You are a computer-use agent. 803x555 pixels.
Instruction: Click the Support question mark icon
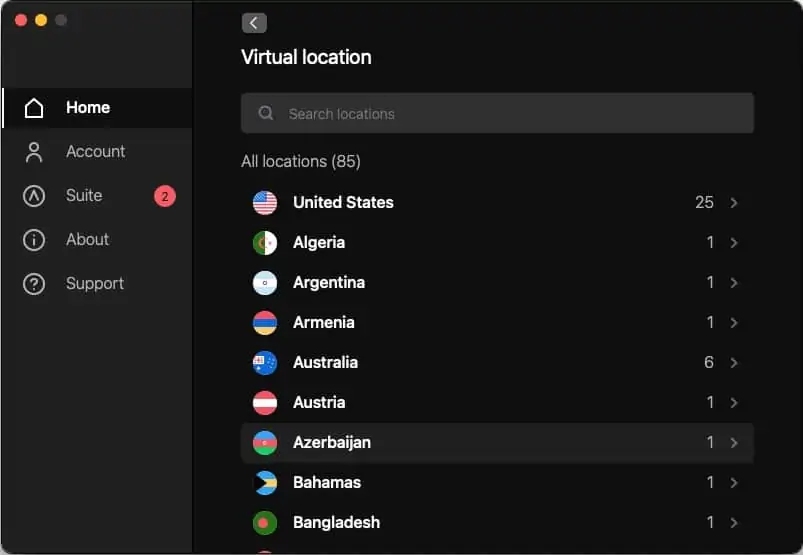(x=34, y=284)
